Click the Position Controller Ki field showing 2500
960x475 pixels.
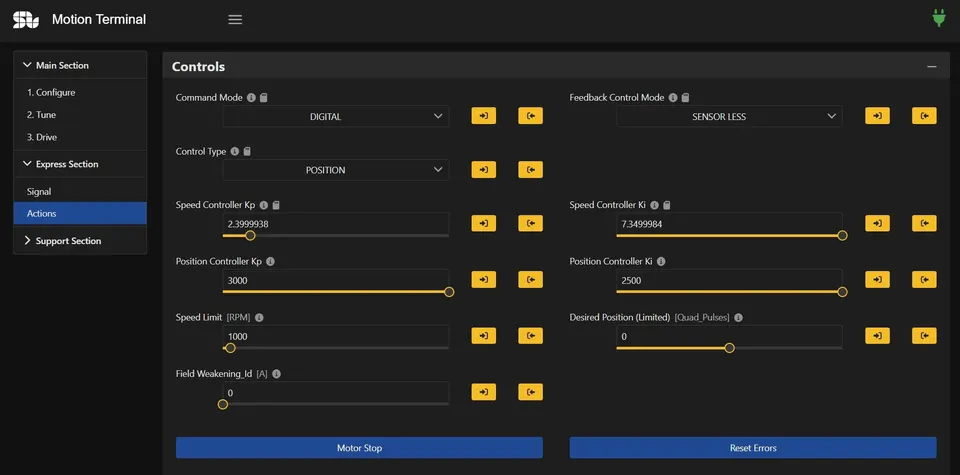[729, 280]
